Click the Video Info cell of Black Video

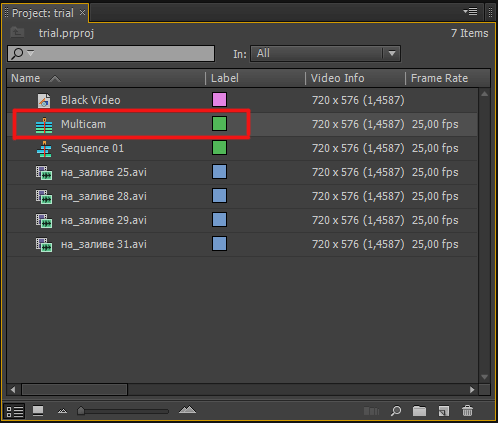(358, 100)
